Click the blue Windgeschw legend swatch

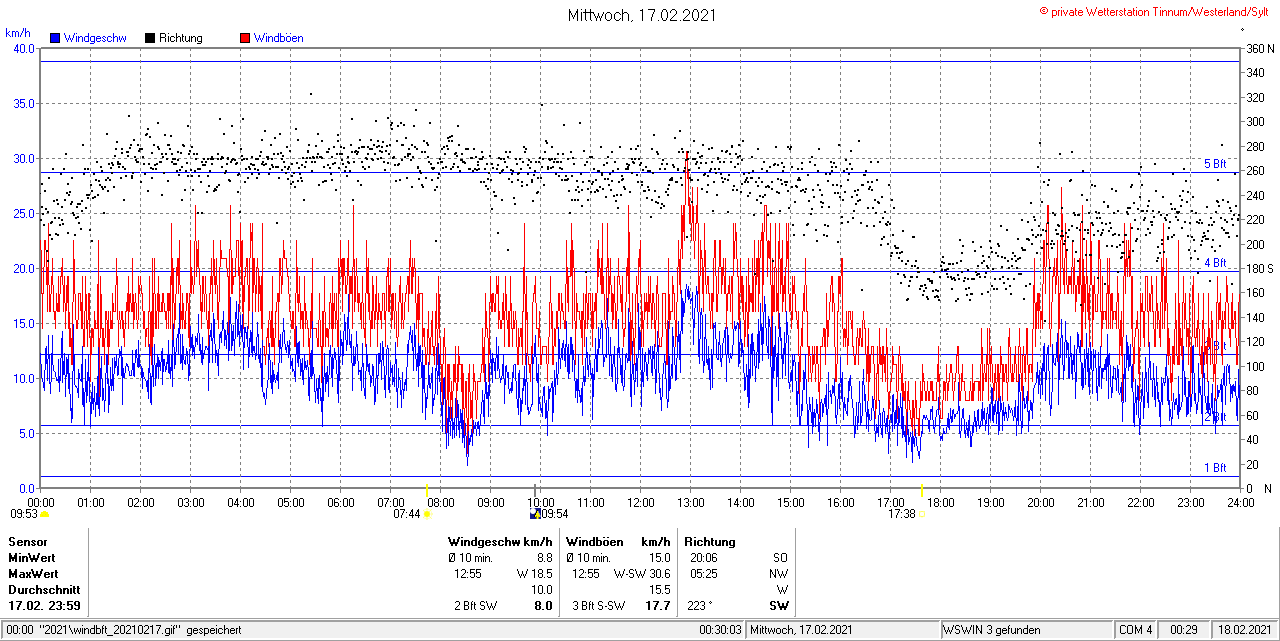55,38
